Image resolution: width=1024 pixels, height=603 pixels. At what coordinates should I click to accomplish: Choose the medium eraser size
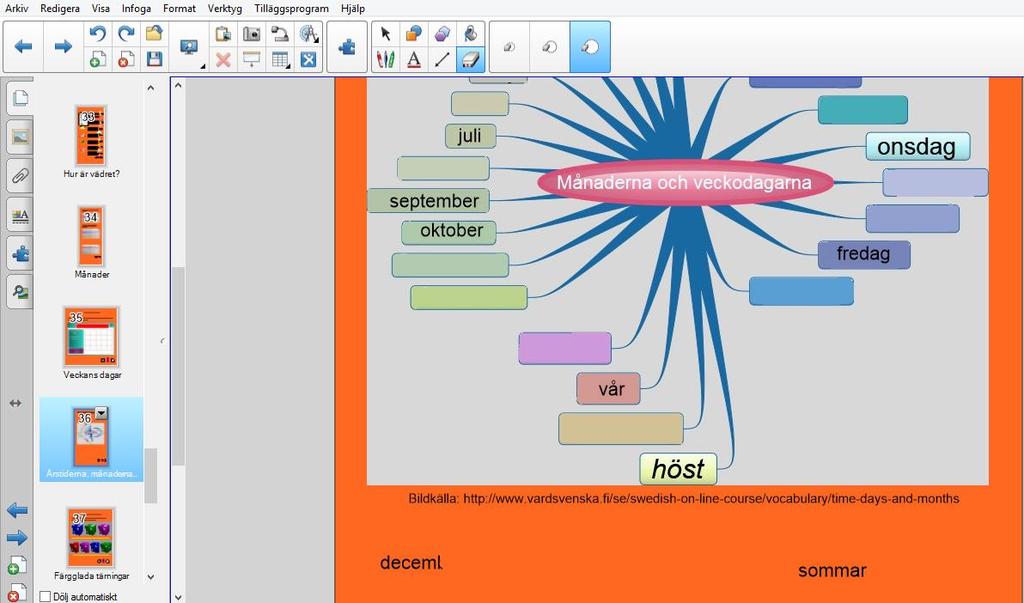(549, 46)
